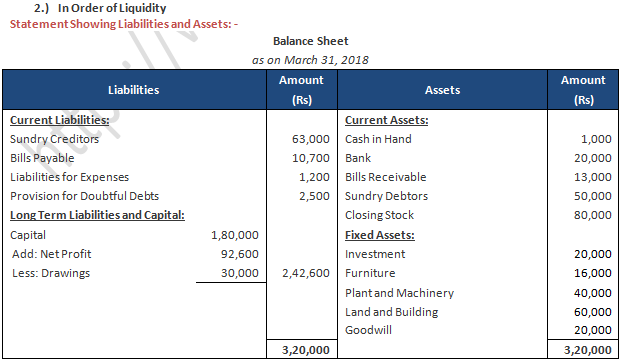Select the Add: Net Profit line
620x362 pixels.
click(51, 254)
